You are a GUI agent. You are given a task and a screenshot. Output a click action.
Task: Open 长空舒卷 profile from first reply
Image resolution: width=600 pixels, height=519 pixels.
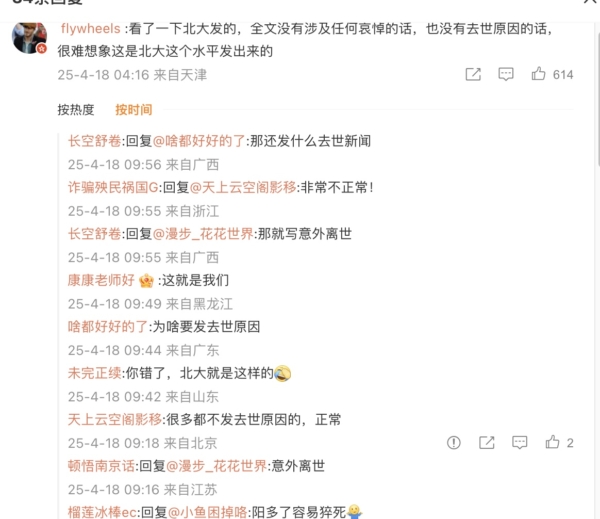[95, 141]
